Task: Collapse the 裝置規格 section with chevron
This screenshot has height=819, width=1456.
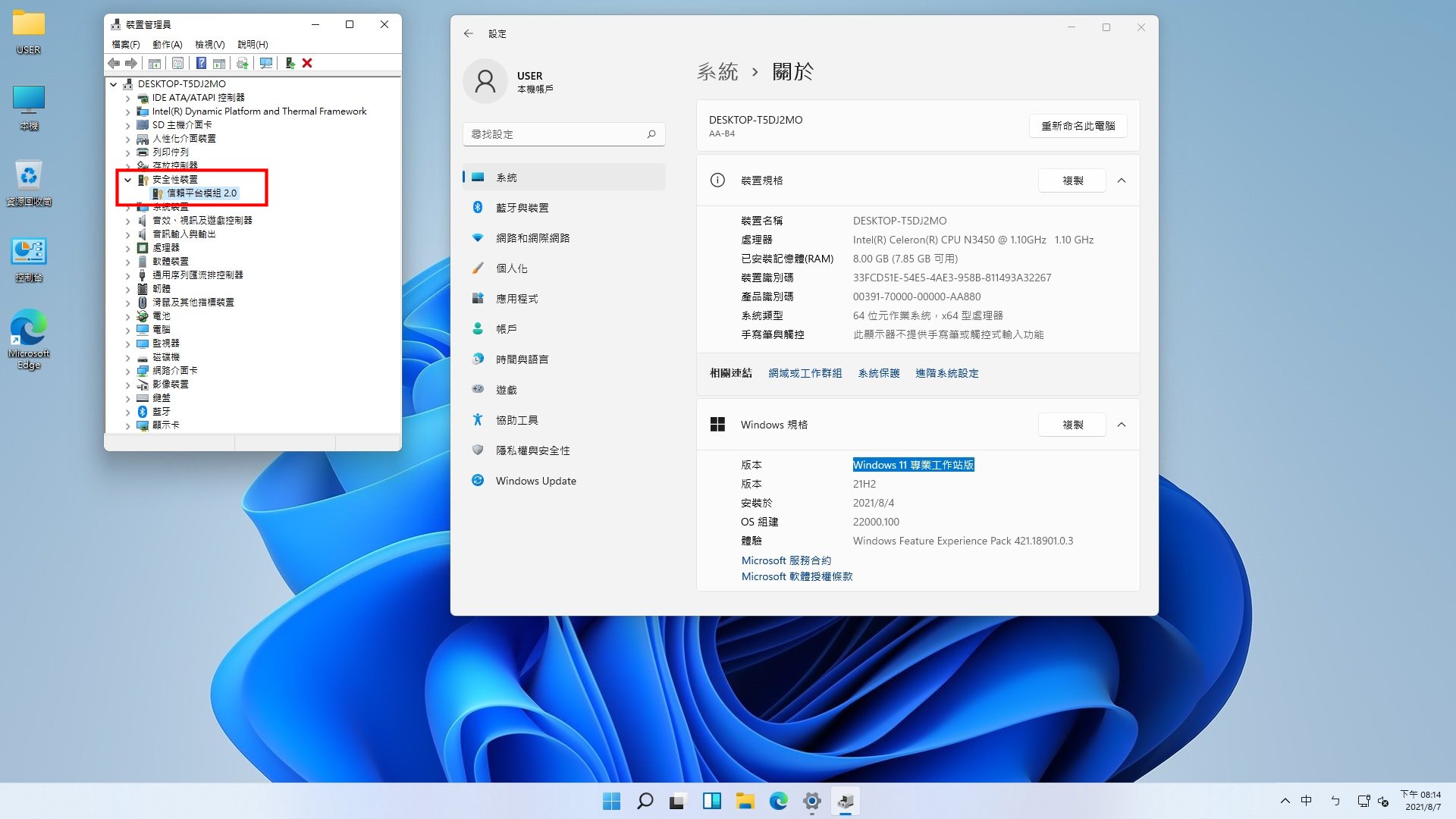Action: 1122,180
